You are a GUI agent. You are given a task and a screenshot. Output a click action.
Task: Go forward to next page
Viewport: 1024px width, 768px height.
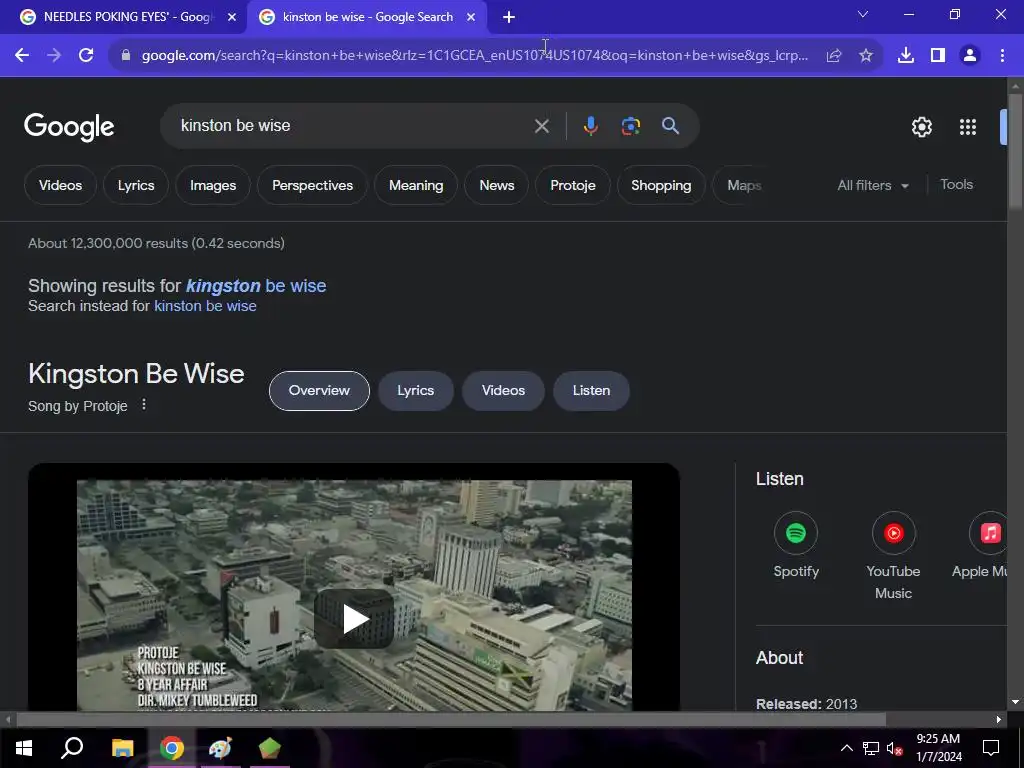[54, 56]
